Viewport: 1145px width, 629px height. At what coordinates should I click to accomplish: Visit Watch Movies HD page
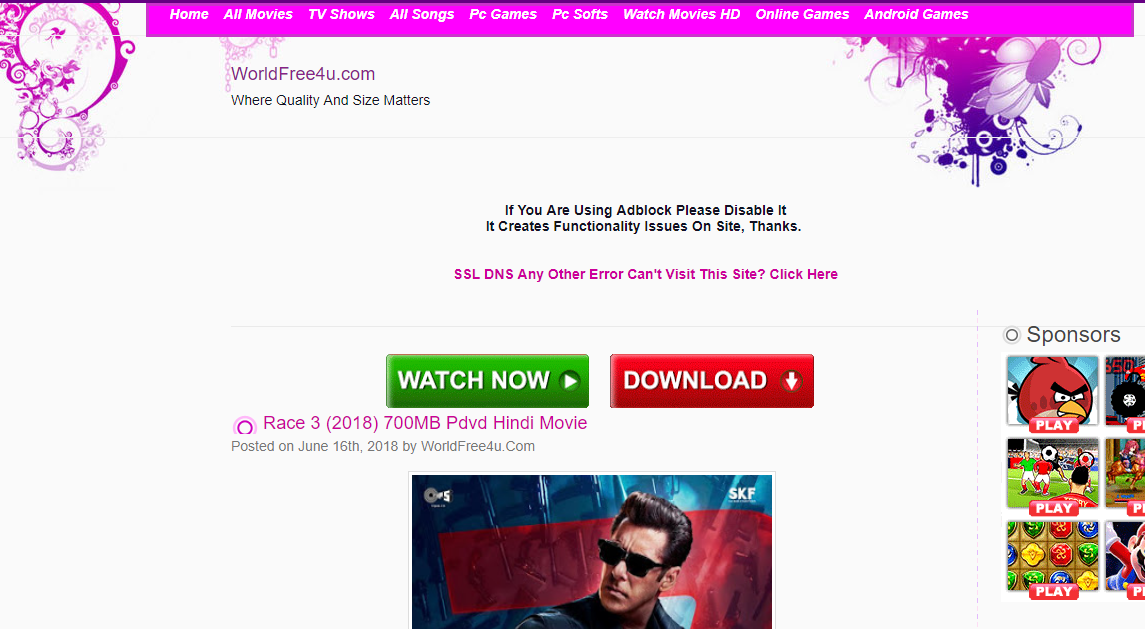click(681, 14)
